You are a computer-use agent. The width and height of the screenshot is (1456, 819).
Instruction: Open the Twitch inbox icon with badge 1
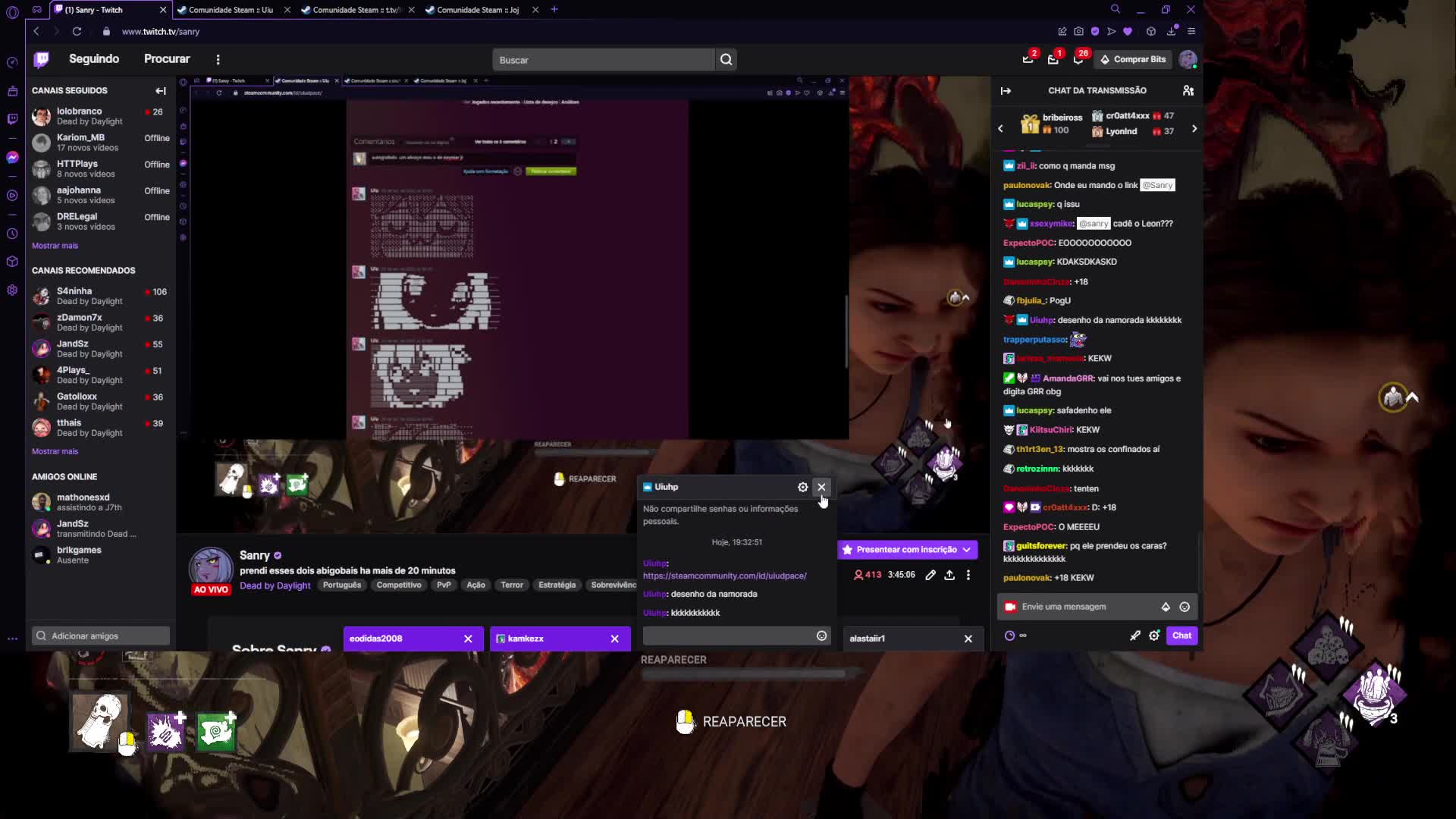click(x=1053, y=59)
